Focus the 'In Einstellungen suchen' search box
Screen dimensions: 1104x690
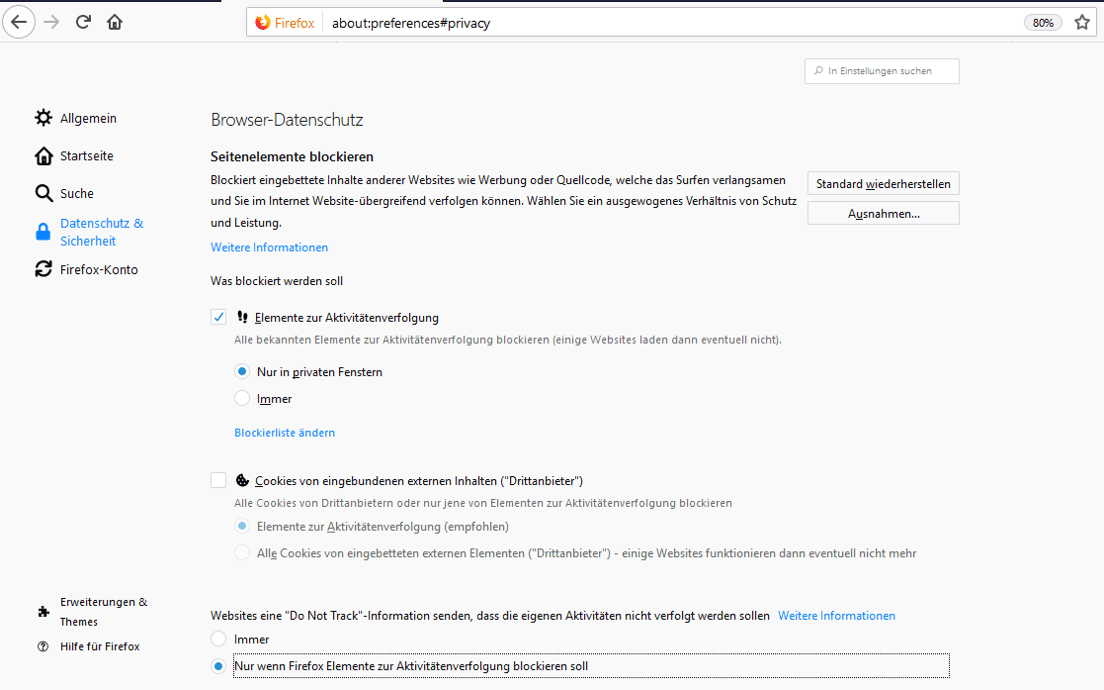tap(882, 71)
